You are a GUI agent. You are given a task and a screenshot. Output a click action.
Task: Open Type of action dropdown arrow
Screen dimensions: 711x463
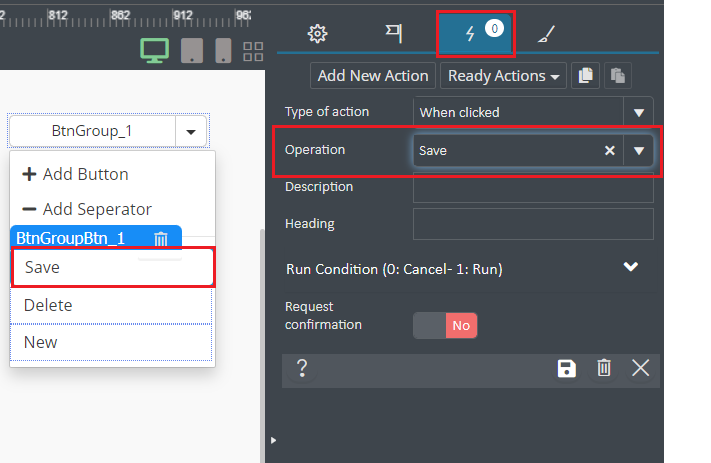click(x=638, y=112)
